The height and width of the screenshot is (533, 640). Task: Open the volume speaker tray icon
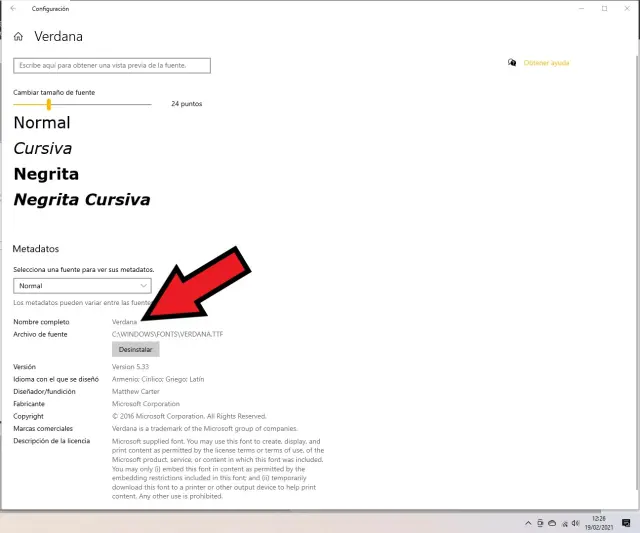pyautogui.click(x=574, y=523)
